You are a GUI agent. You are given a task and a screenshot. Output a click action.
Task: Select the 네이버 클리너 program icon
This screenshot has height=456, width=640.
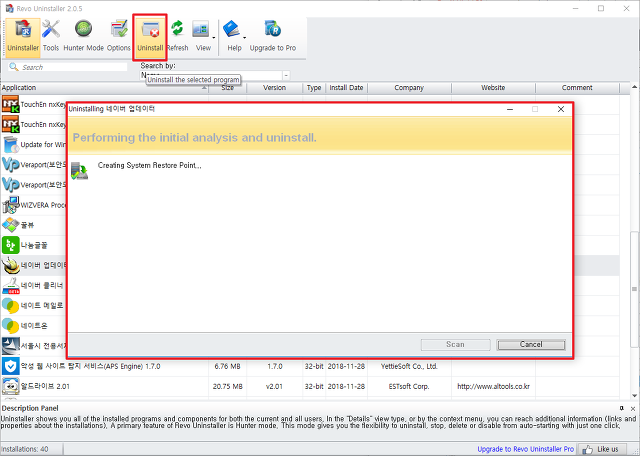10,285
